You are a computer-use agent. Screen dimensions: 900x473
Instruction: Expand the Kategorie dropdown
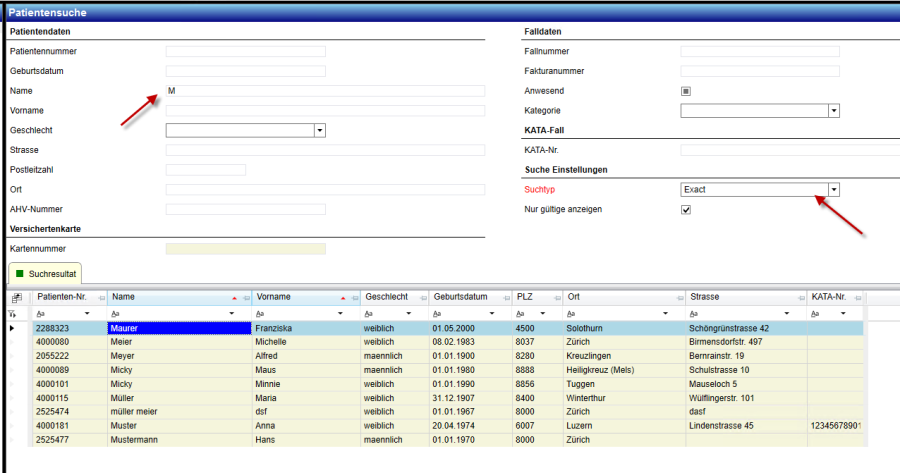point(833,111)
